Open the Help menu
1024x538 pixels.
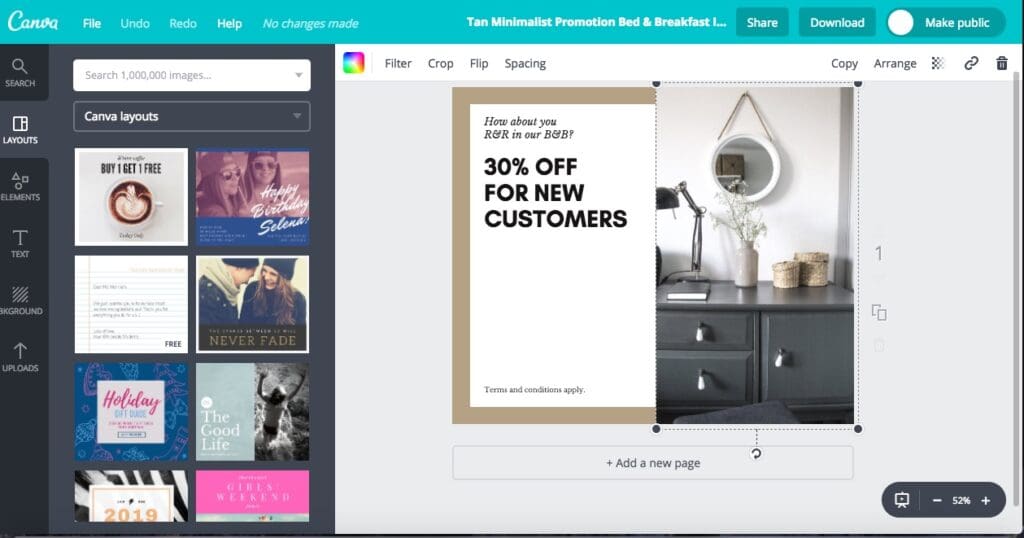[x=229, y=23]
